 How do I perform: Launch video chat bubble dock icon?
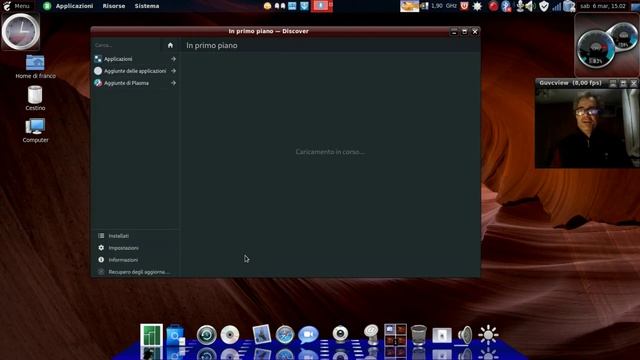(308, 335)
